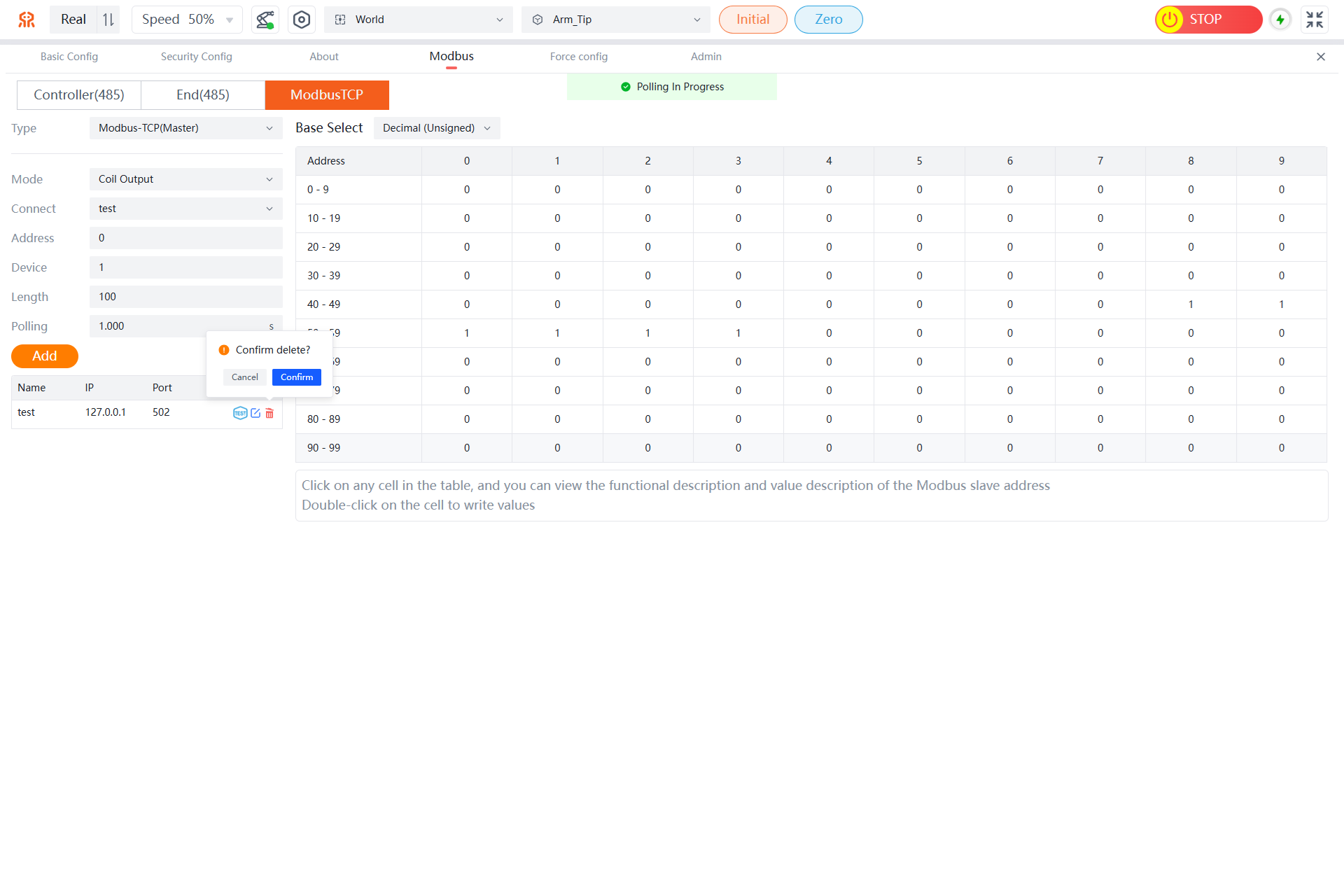Toggle the Real mode switch
1344x896 pixels.
point(73,20)
